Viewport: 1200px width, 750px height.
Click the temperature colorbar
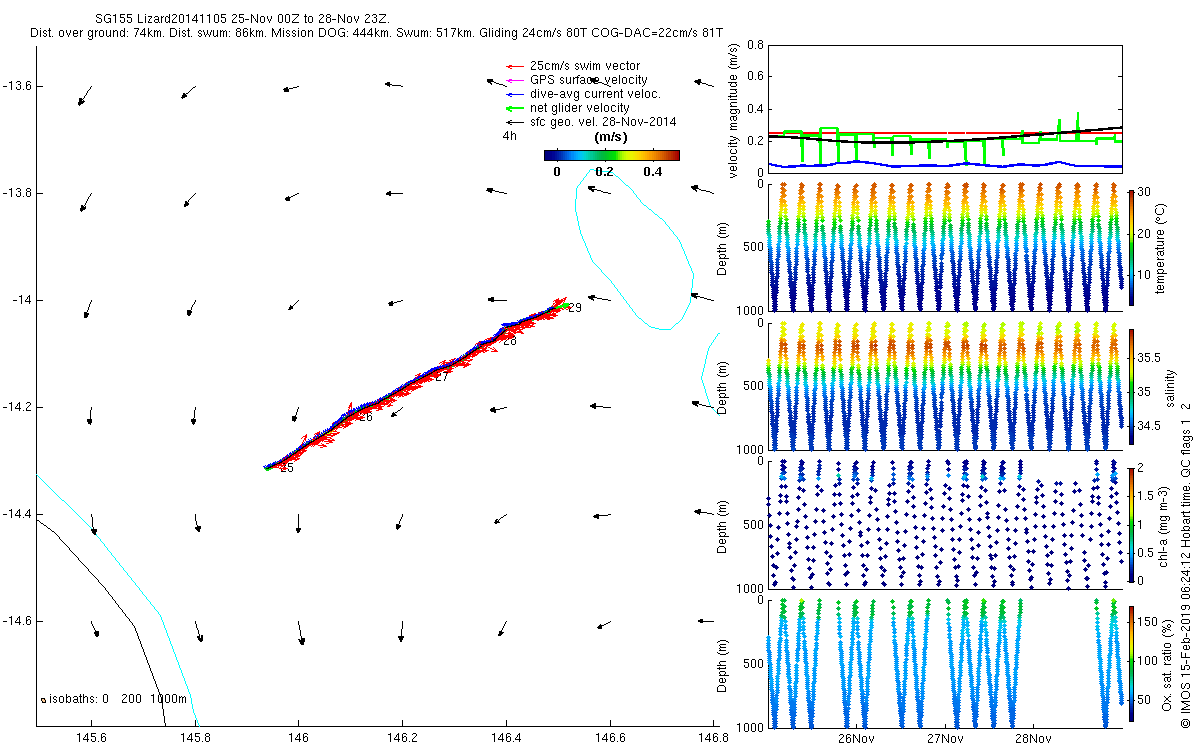1130,247
